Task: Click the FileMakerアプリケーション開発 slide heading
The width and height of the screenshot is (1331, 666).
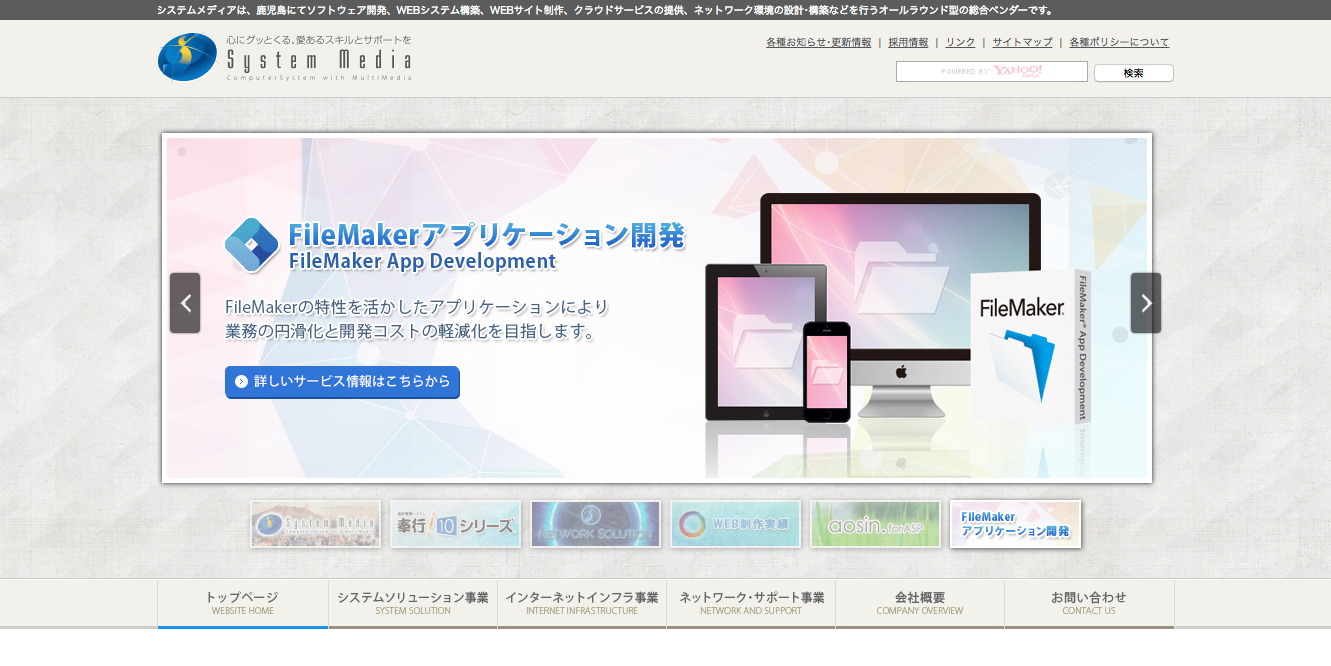Action: point(487,236)
